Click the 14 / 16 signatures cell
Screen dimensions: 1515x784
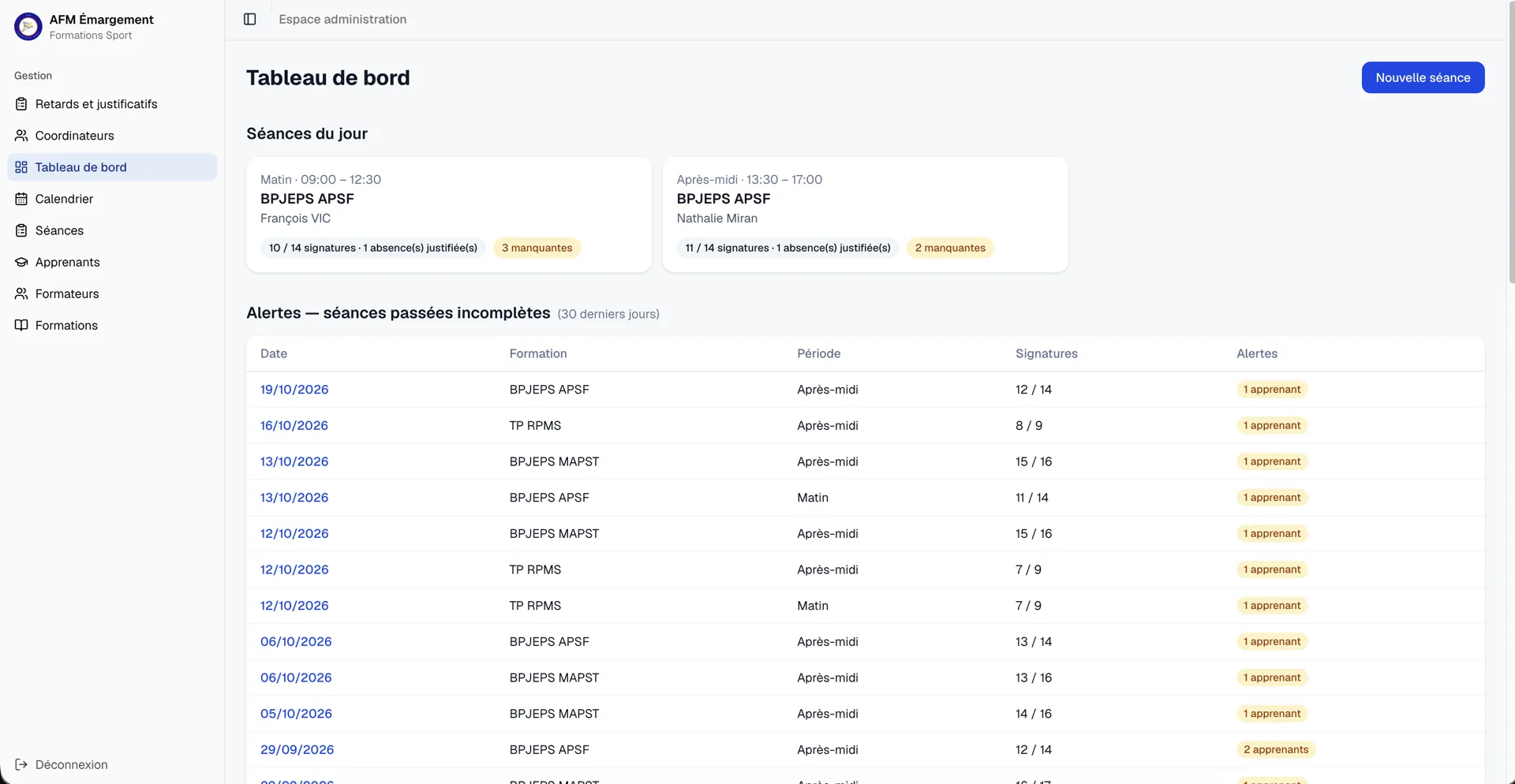click(1034, 714)
